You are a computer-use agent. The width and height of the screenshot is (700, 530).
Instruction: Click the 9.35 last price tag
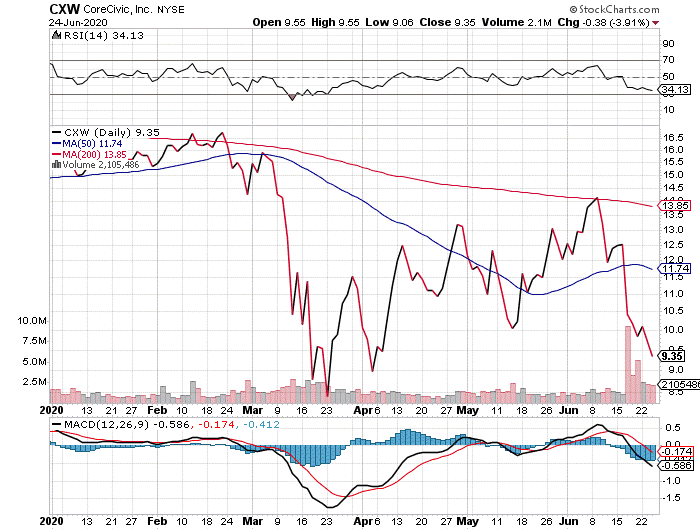[x=672, y=355]
